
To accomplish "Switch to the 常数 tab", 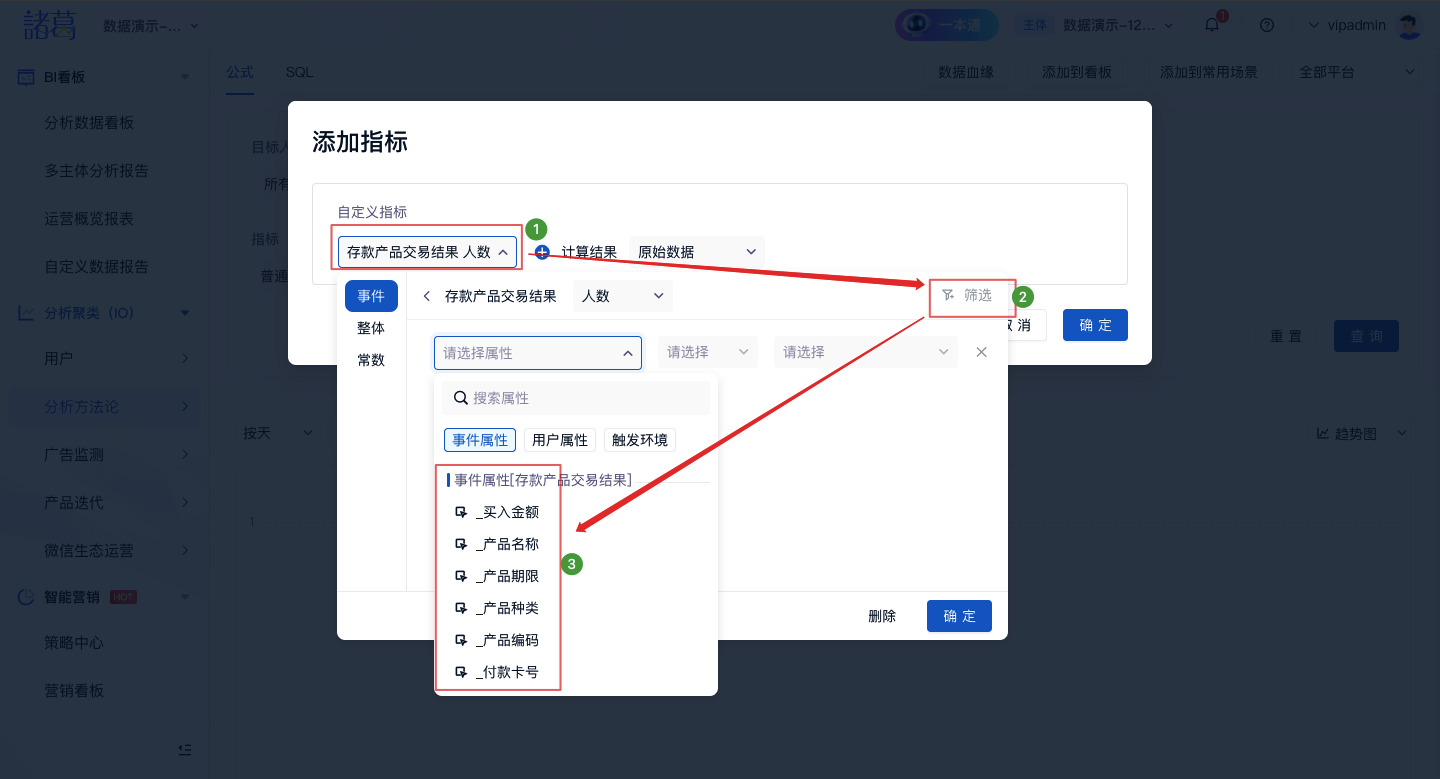I will (371, 360).
